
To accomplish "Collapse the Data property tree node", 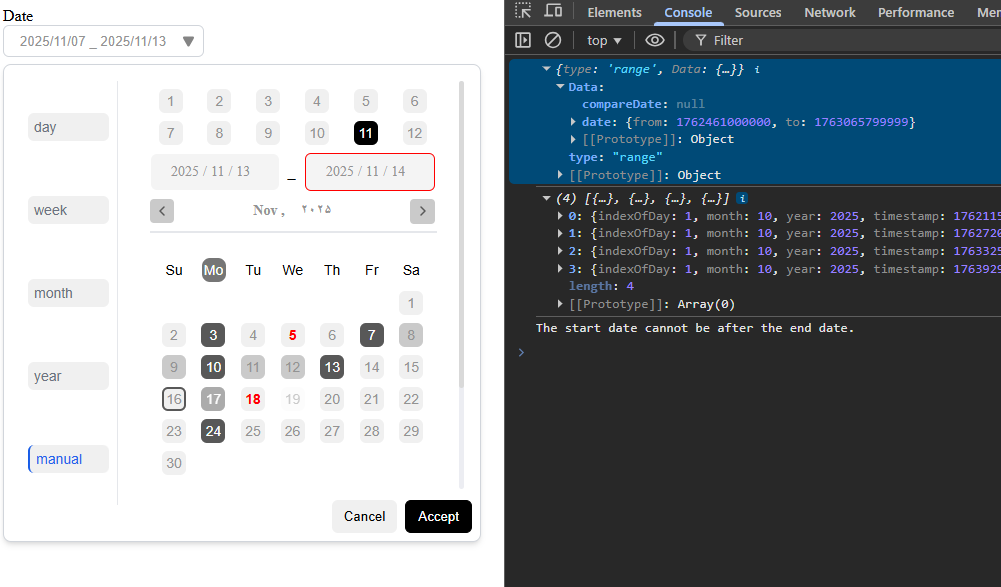I will tap(560, 86).
